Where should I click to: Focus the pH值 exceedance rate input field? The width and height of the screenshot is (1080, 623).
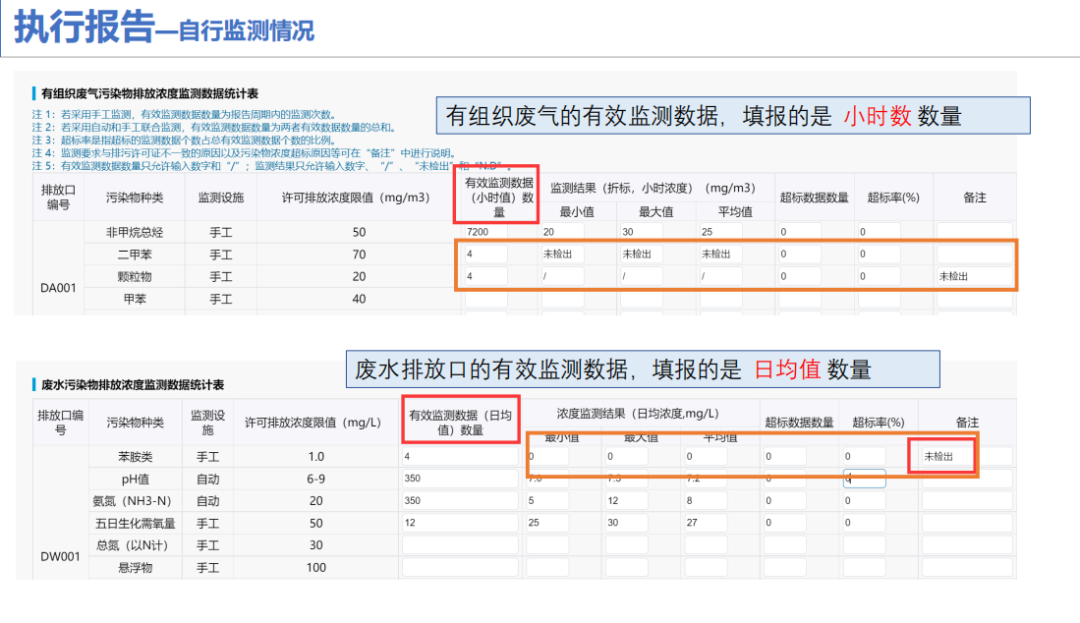[865, 478]
